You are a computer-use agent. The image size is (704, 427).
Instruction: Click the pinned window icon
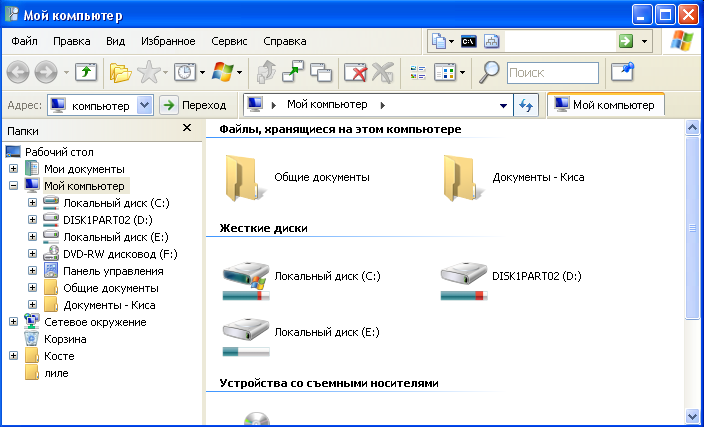click(x=622, y=71)
